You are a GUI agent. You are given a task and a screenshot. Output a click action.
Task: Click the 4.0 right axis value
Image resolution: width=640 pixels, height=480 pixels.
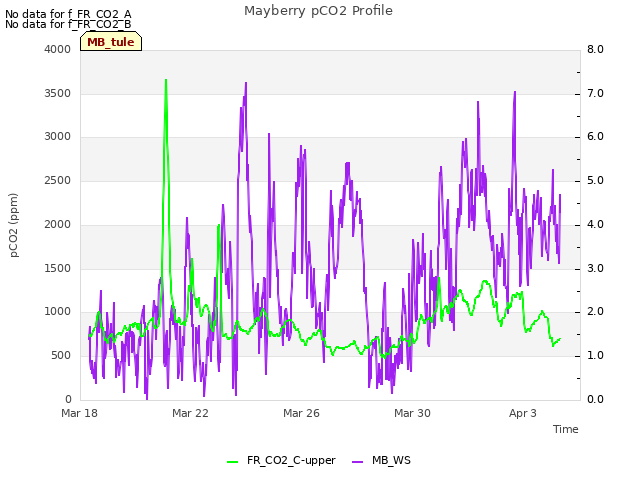pyautogui.click(x=595, y=224)
